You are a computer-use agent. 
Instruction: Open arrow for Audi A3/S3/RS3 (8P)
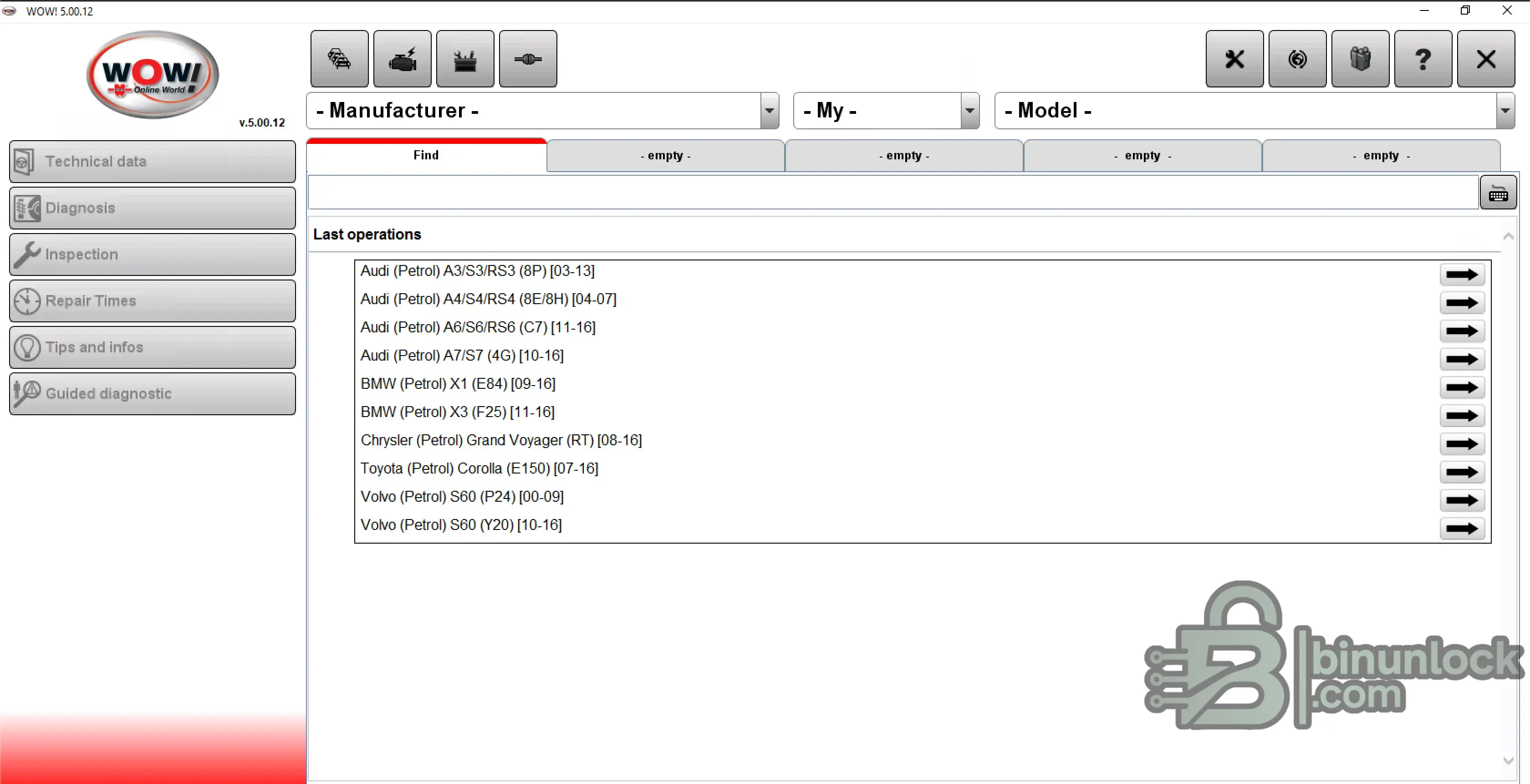tap(1462, 275)
